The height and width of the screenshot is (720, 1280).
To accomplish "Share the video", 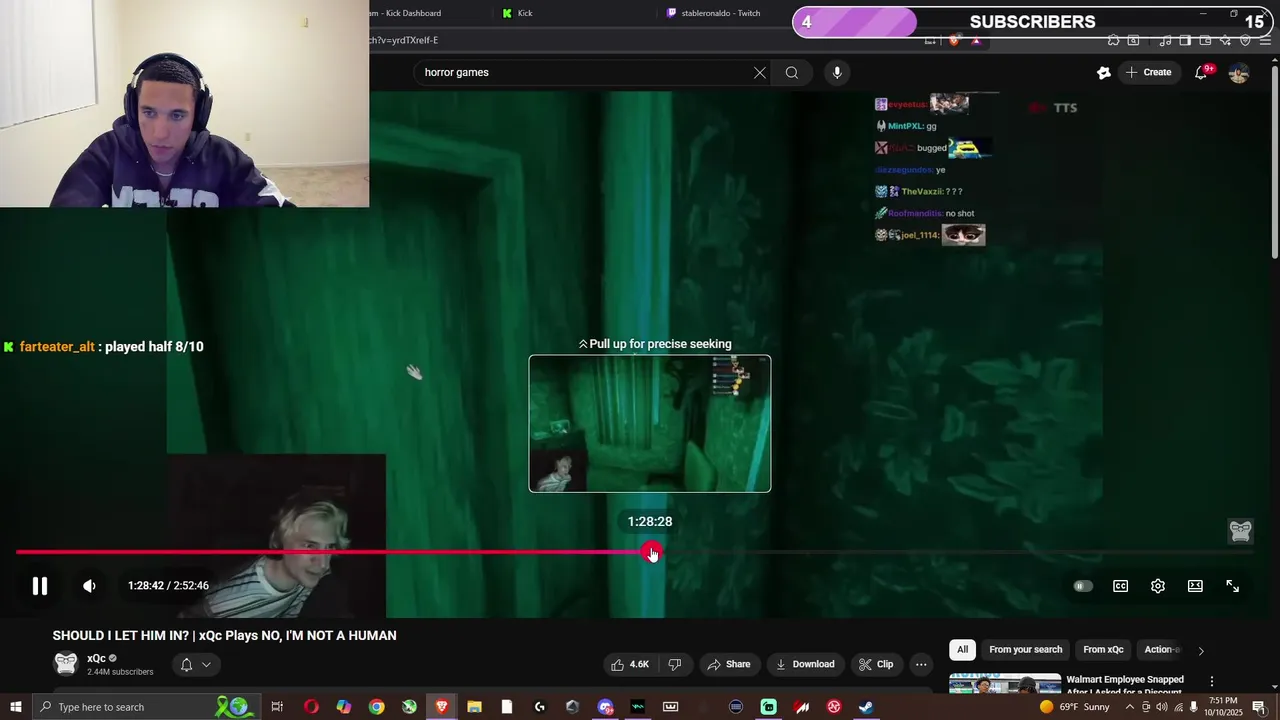I will tap(728, 664).
